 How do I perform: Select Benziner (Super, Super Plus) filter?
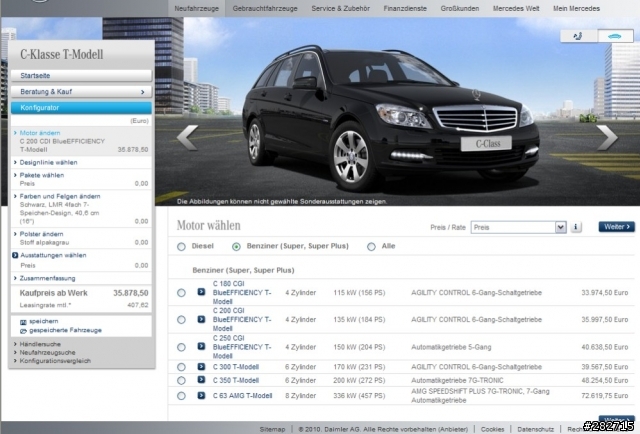(x=236, y=247)
